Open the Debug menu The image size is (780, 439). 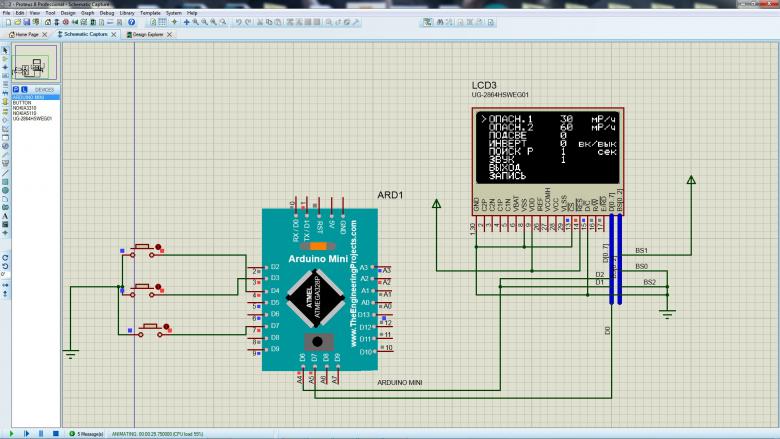[x=106, y=12]
